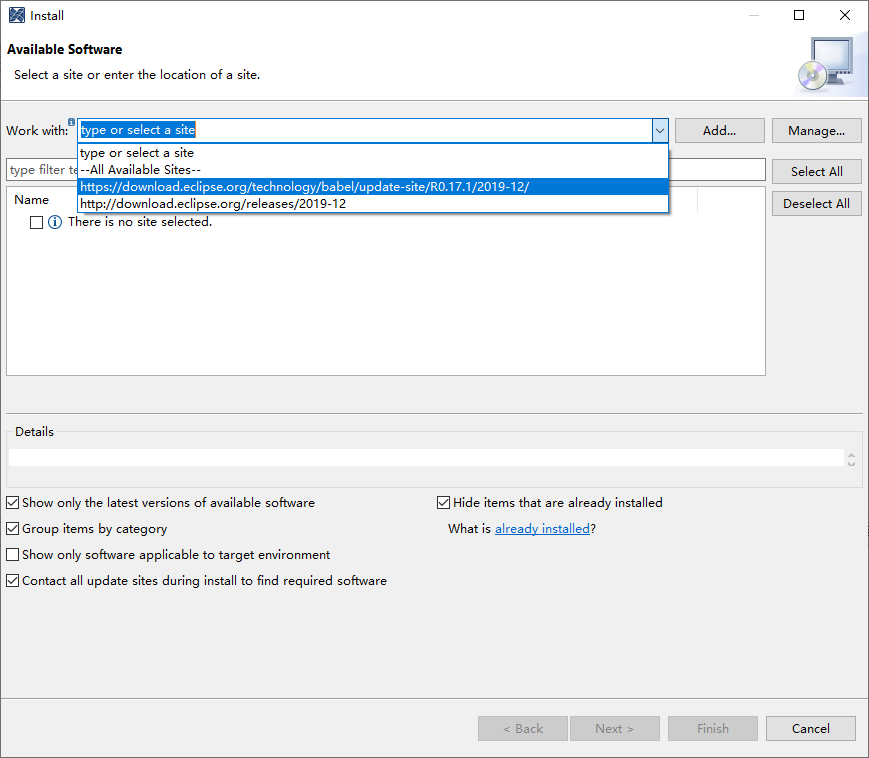Disable 'Group items by category' option
Screen dimensions: 869x758
(13, 529)
